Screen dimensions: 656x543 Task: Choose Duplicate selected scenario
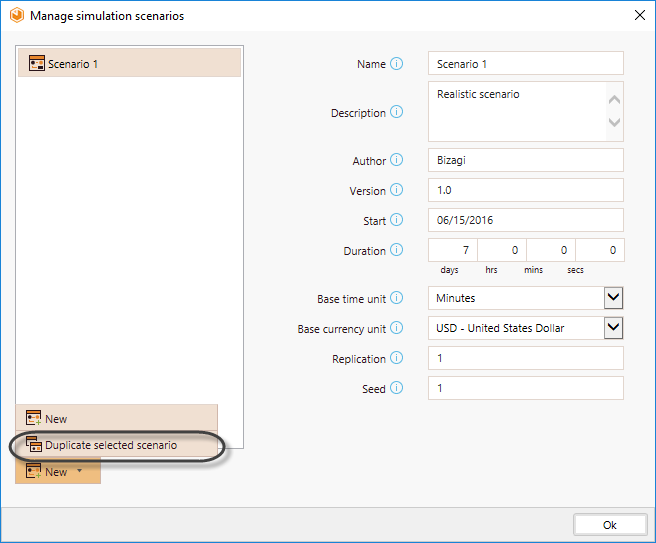[117, 445]
